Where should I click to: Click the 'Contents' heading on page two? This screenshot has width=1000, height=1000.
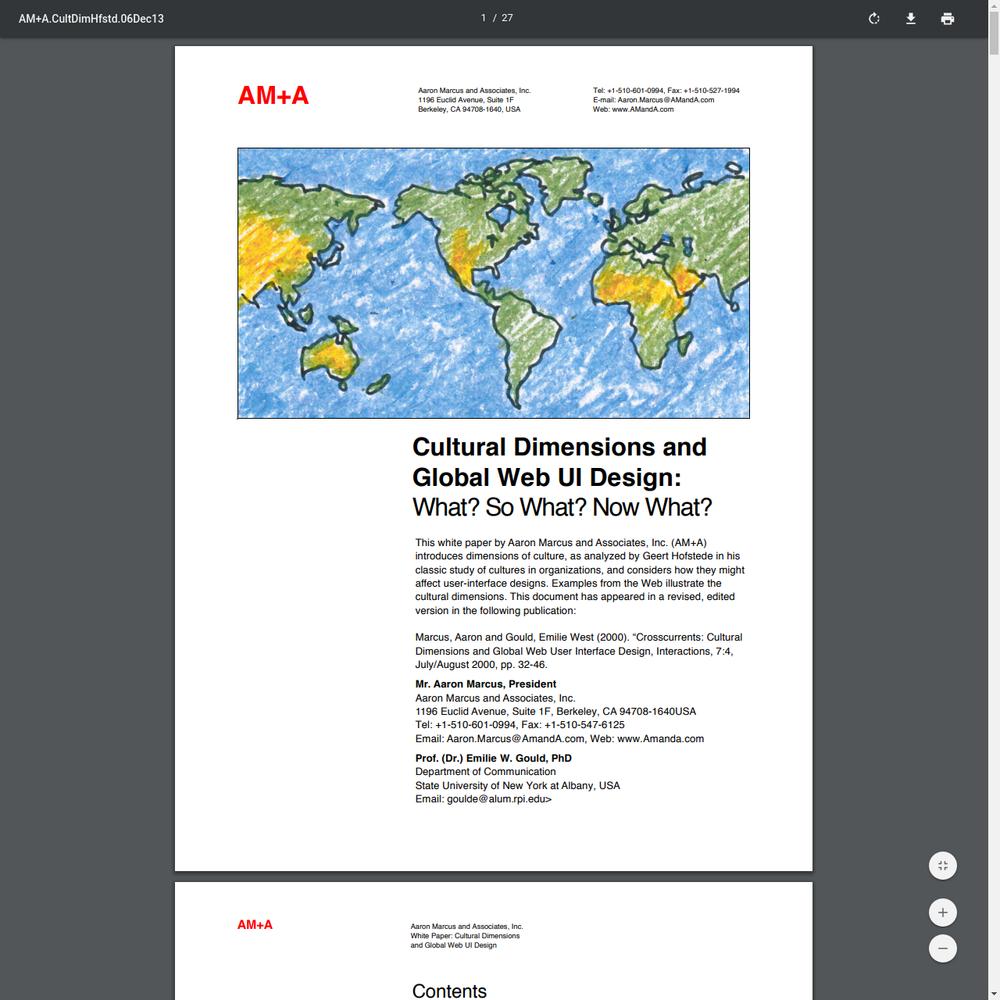449,990
